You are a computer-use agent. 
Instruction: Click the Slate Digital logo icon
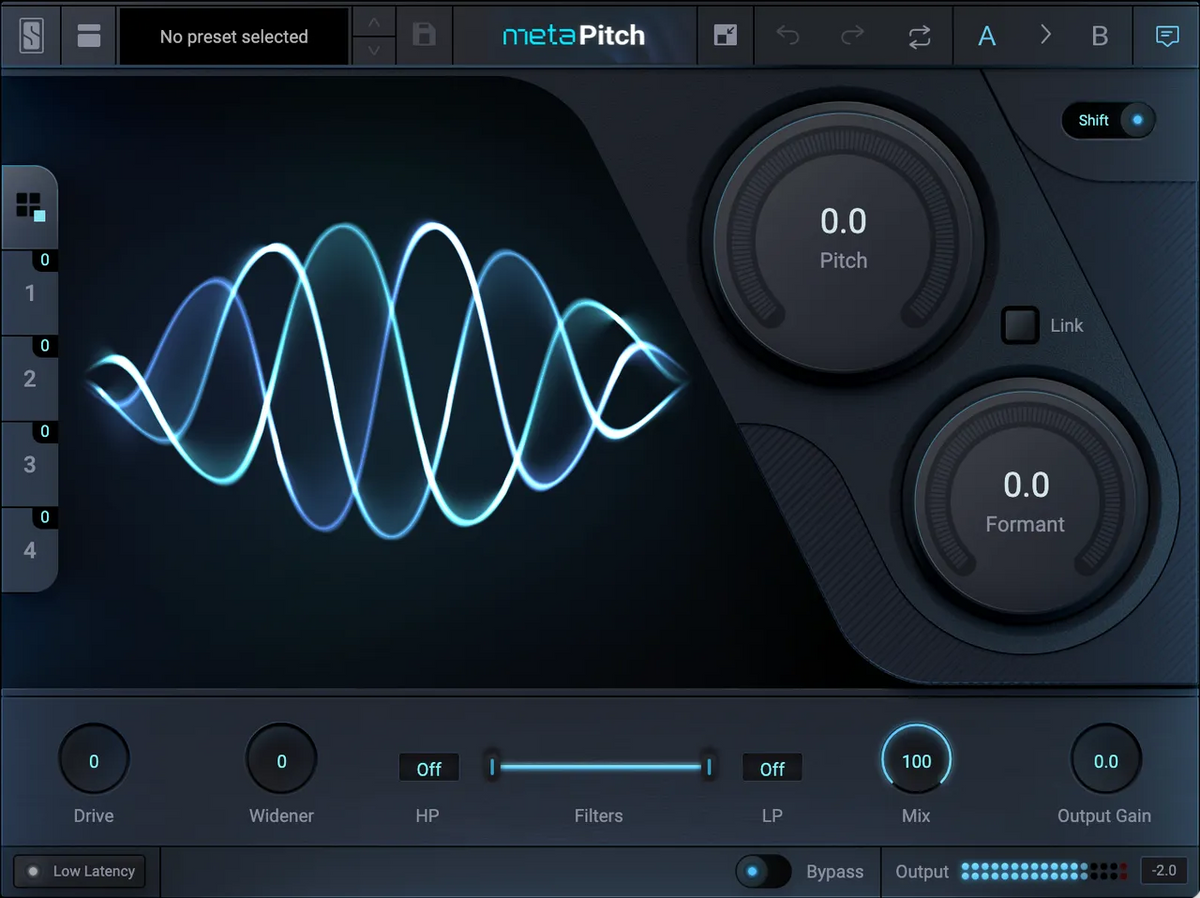(31, 37)
